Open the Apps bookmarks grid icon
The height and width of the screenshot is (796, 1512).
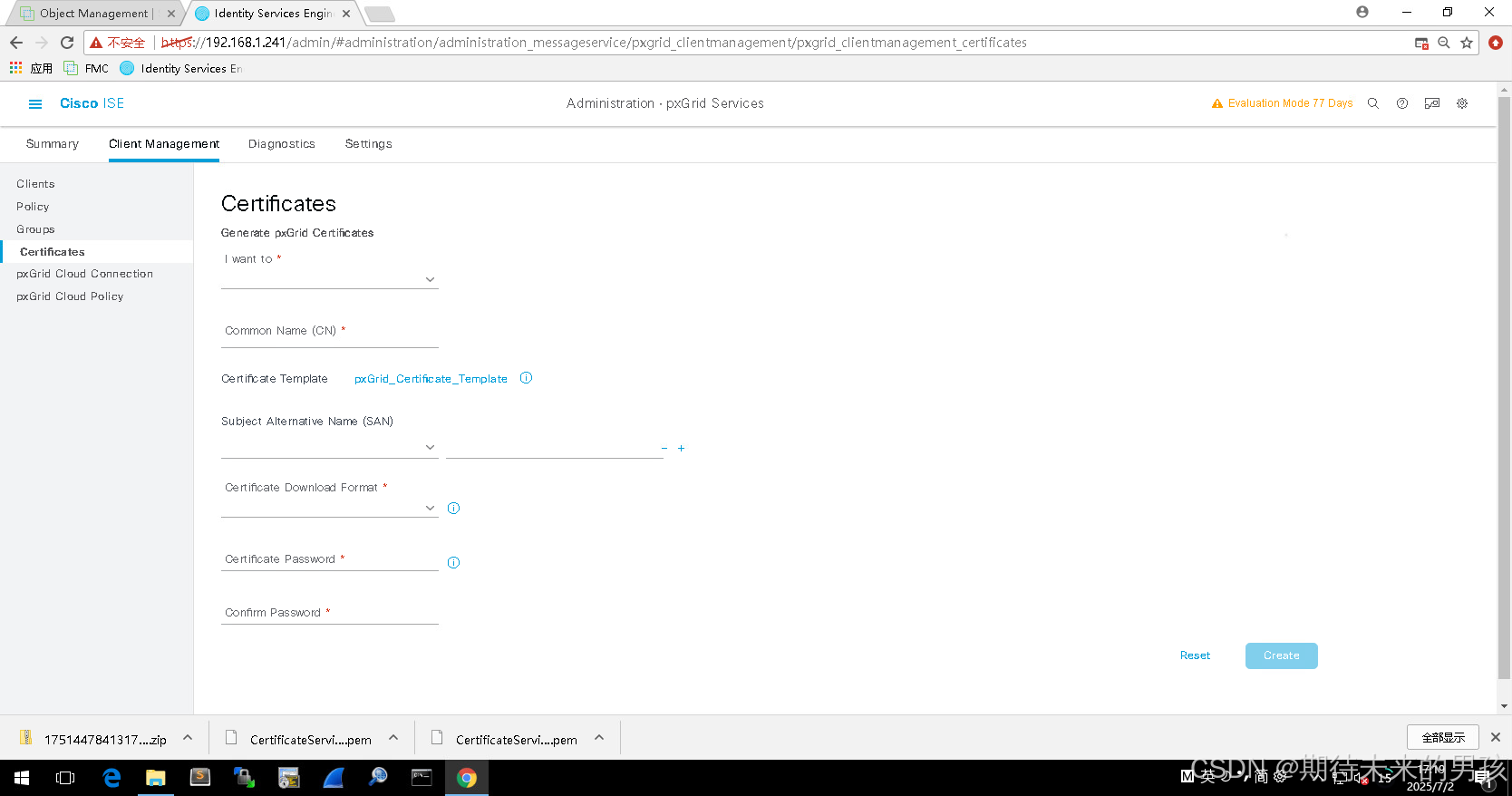click(15, 68)
